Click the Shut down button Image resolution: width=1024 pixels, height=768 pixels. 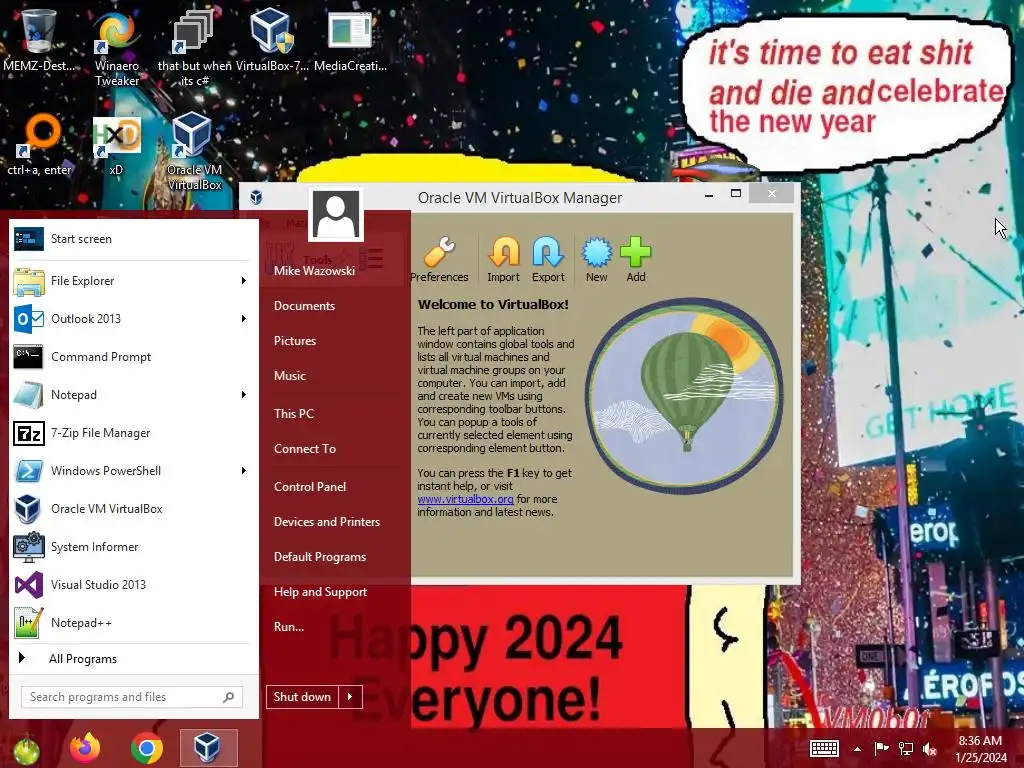[302, 697]
